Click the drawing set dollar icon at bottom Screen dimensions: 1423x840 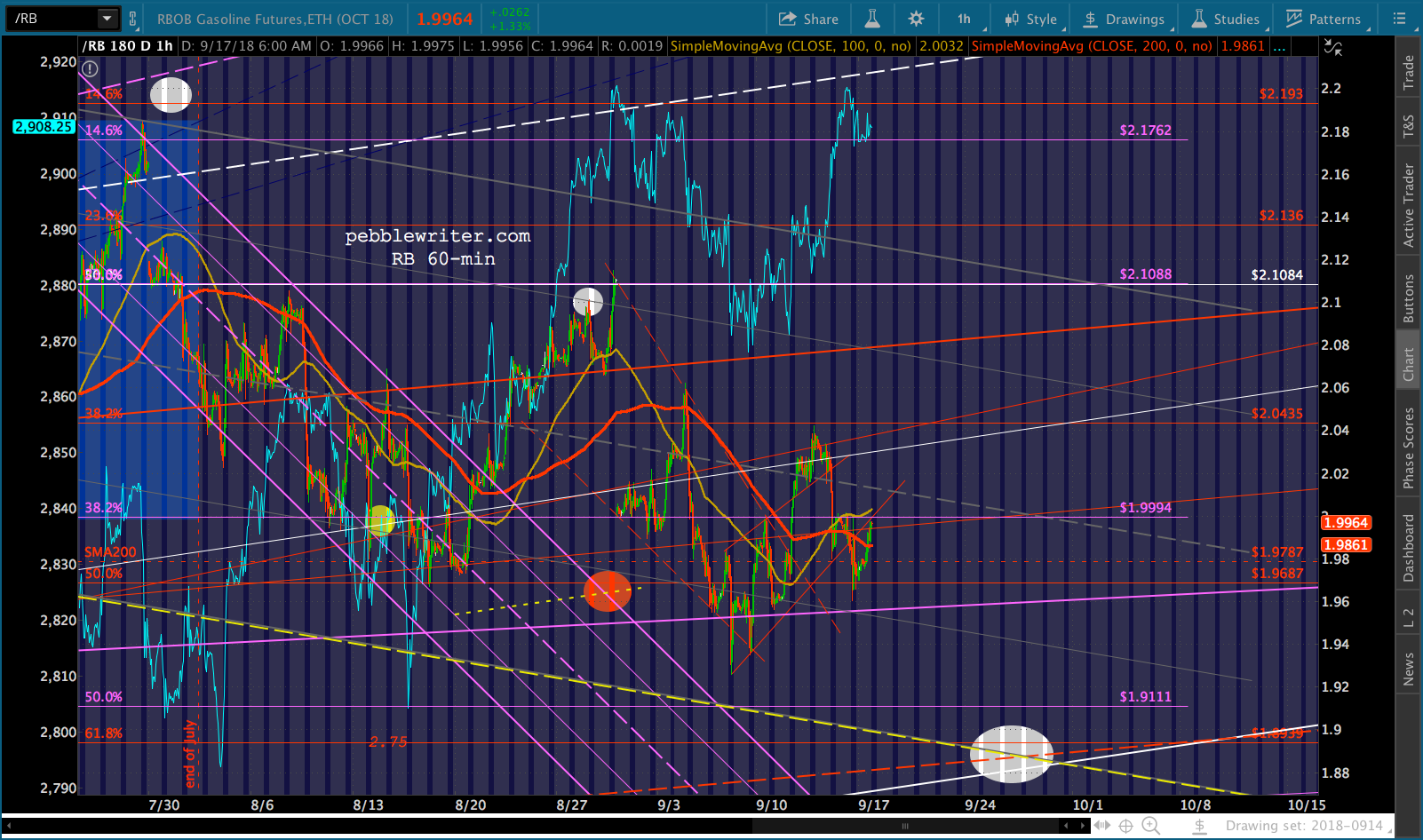click(x=1199, y=826)
